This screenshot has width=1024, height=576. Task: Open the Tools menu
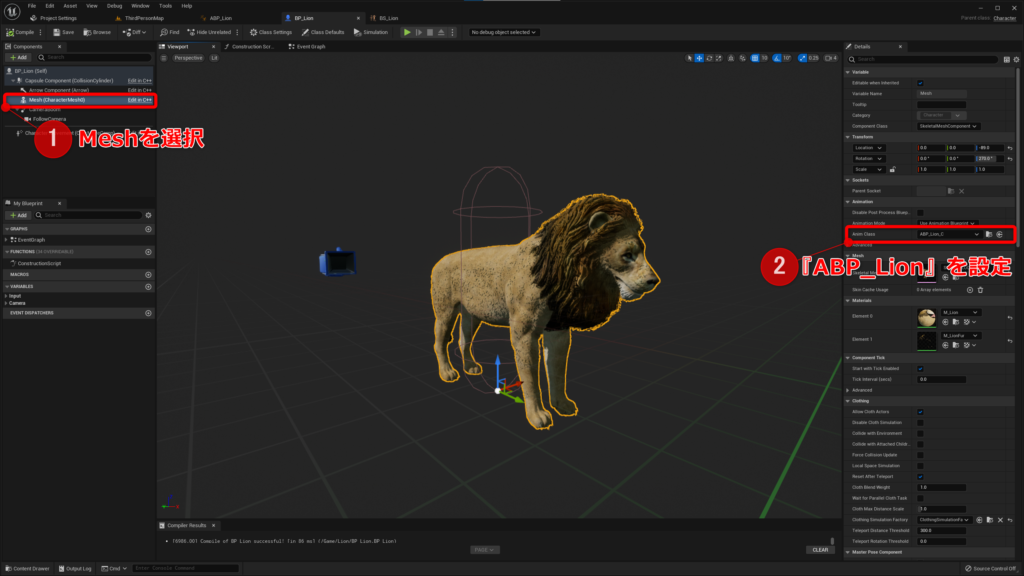coord(165,6)
